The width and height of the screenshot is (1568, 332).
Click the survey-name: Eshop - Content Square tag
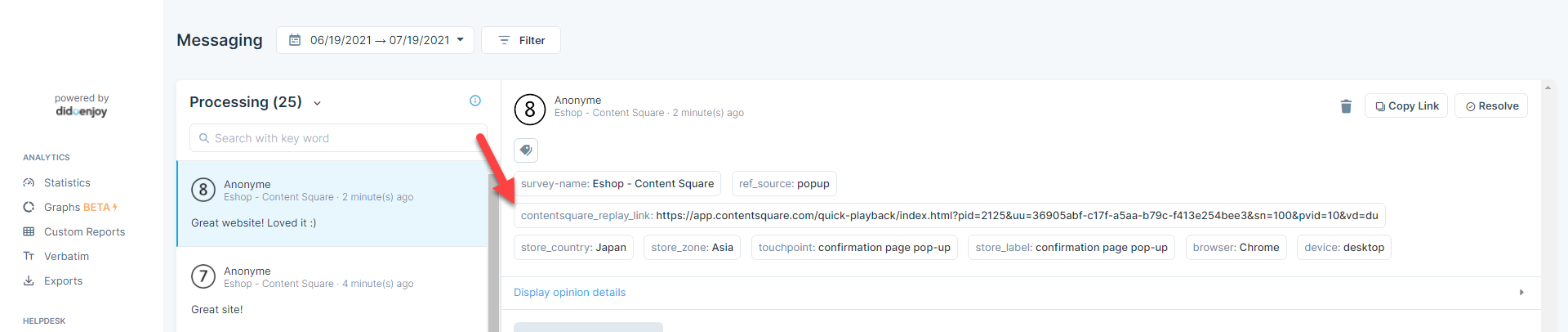click(x=617, y=183)
